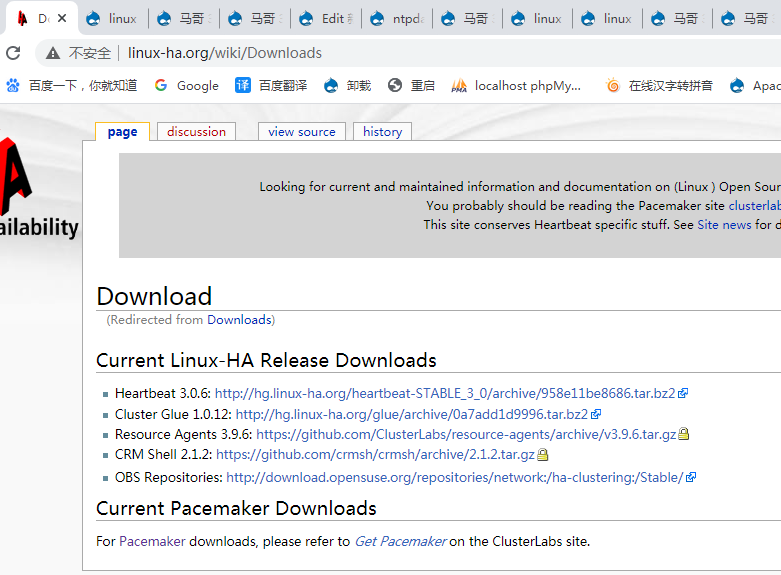The height and width of the screenshot is (575, 781).
Task: Click the Linux-HA favicon on active tab
Action: [22, 18]
